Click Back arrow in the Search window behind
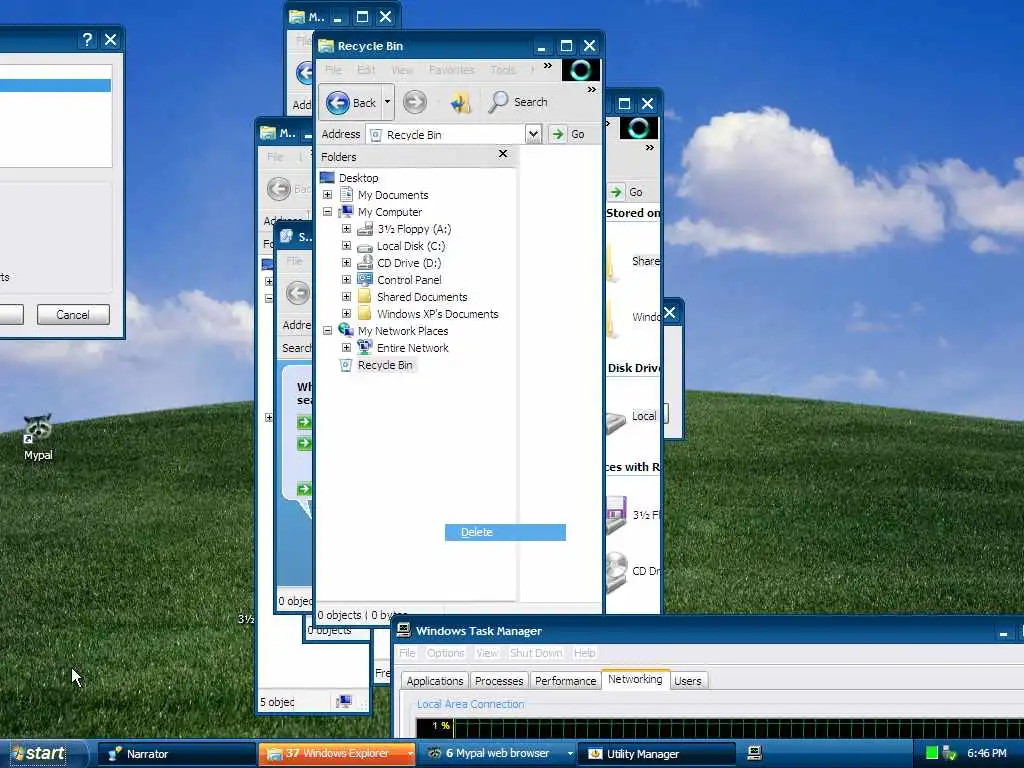 298,293
